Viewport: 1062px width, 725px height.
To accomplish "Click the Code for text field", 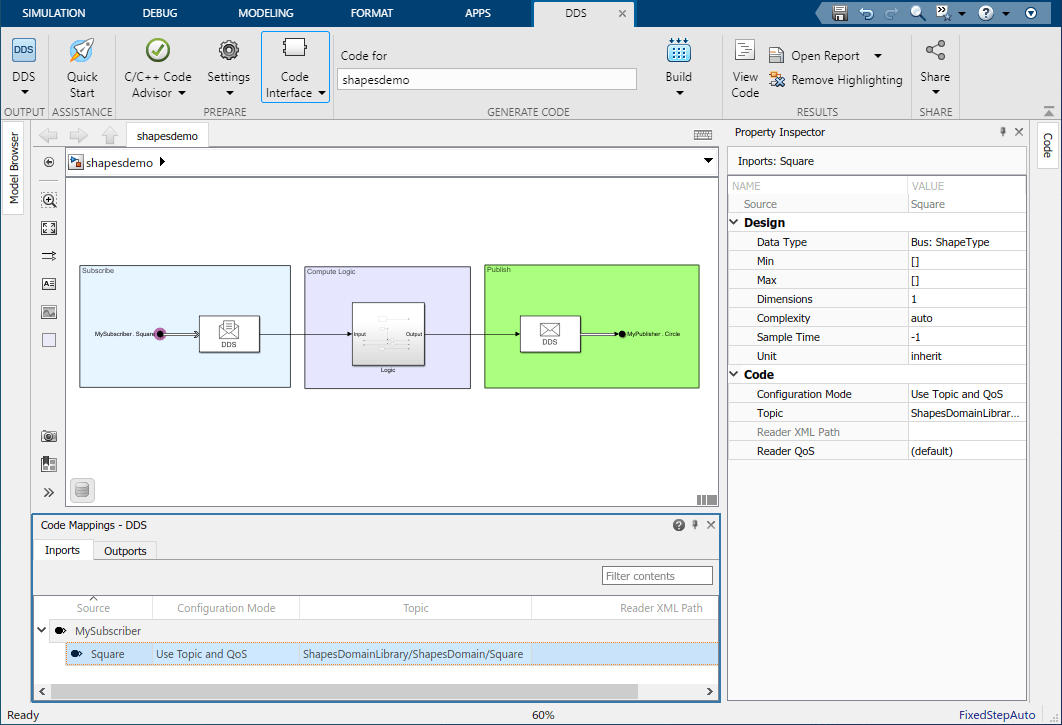I will coord(487,79).
